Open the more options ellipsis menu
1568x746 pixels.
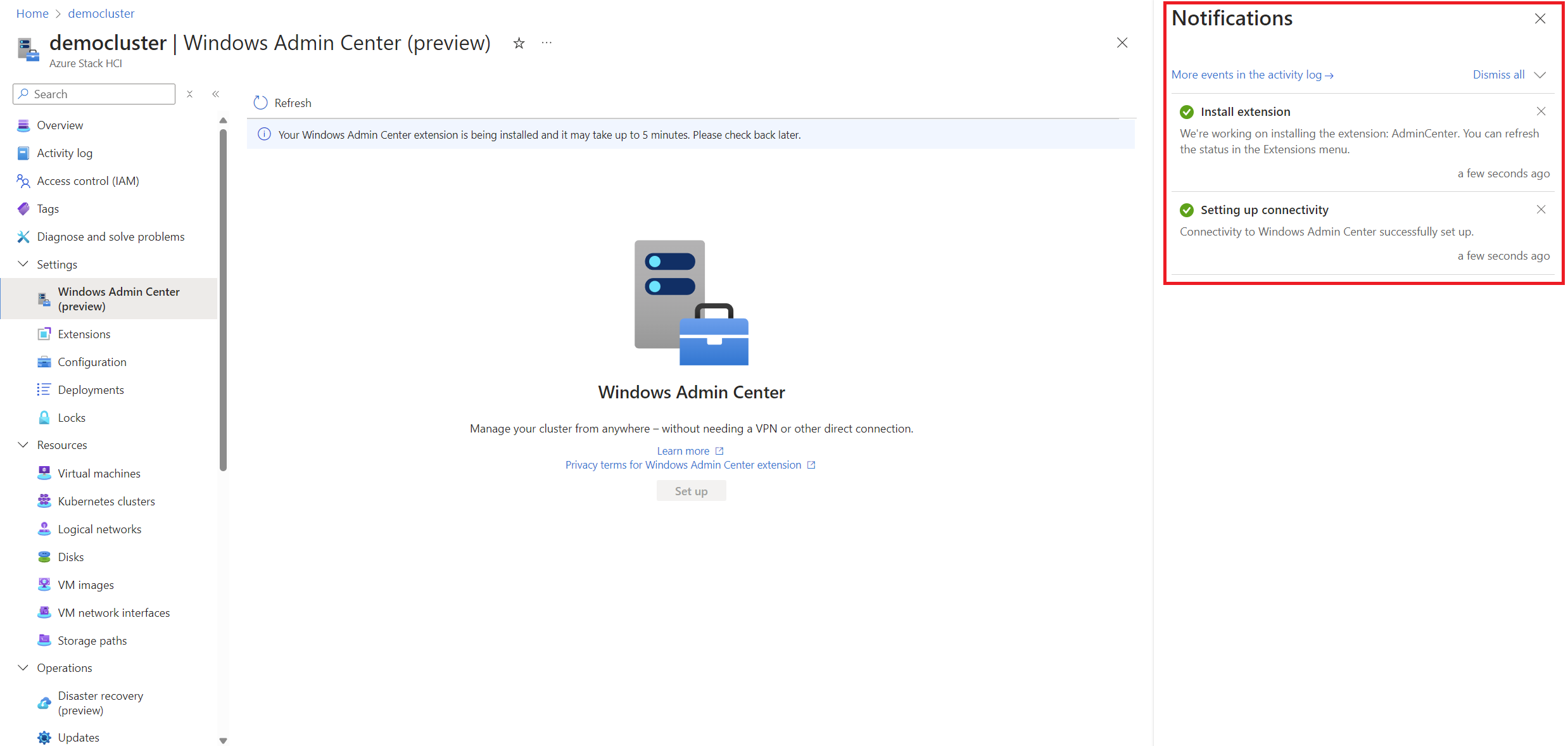coord(547,43)
